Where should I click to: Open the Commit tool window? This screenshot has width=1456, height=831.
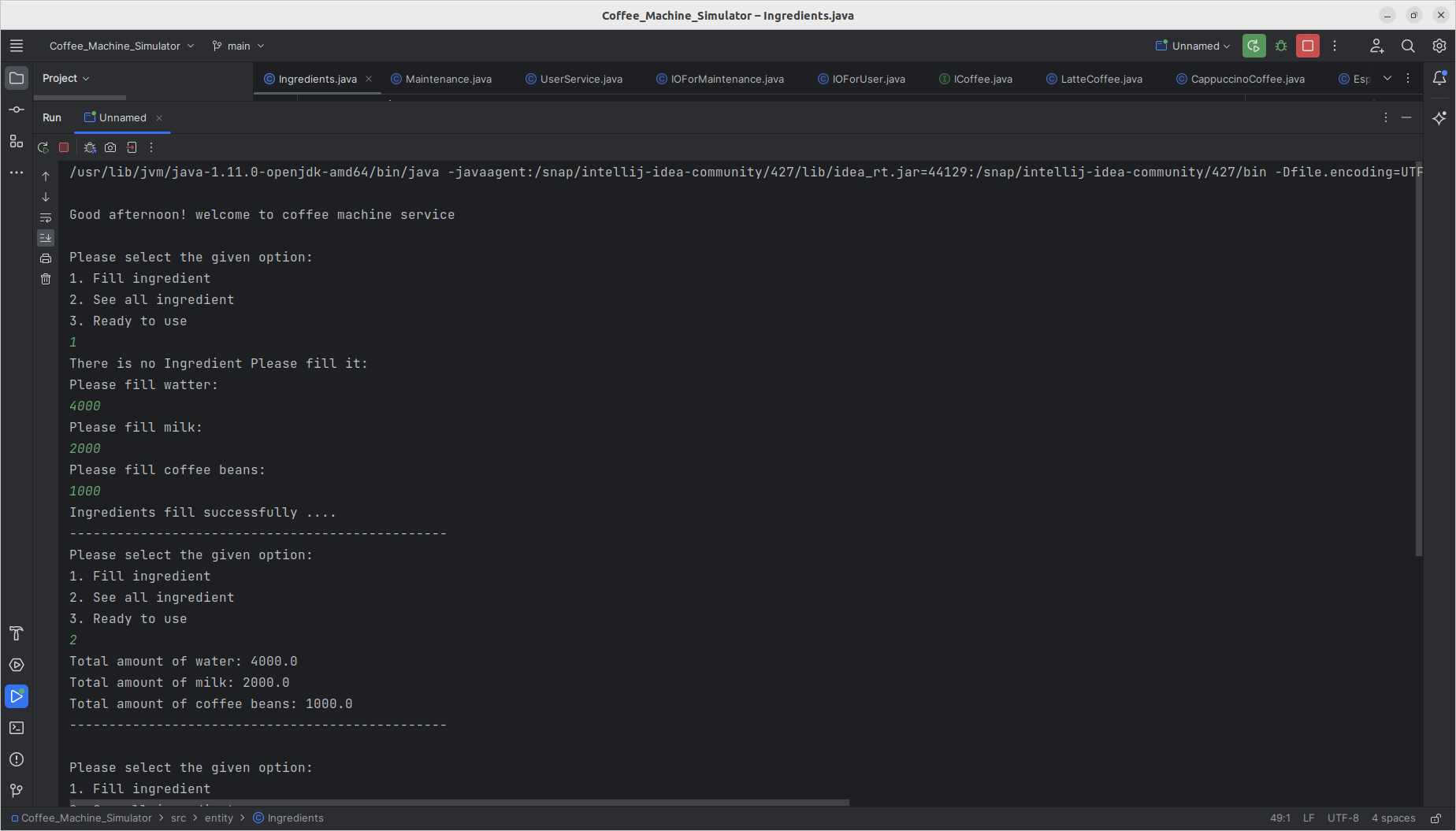tap(17, 109)
